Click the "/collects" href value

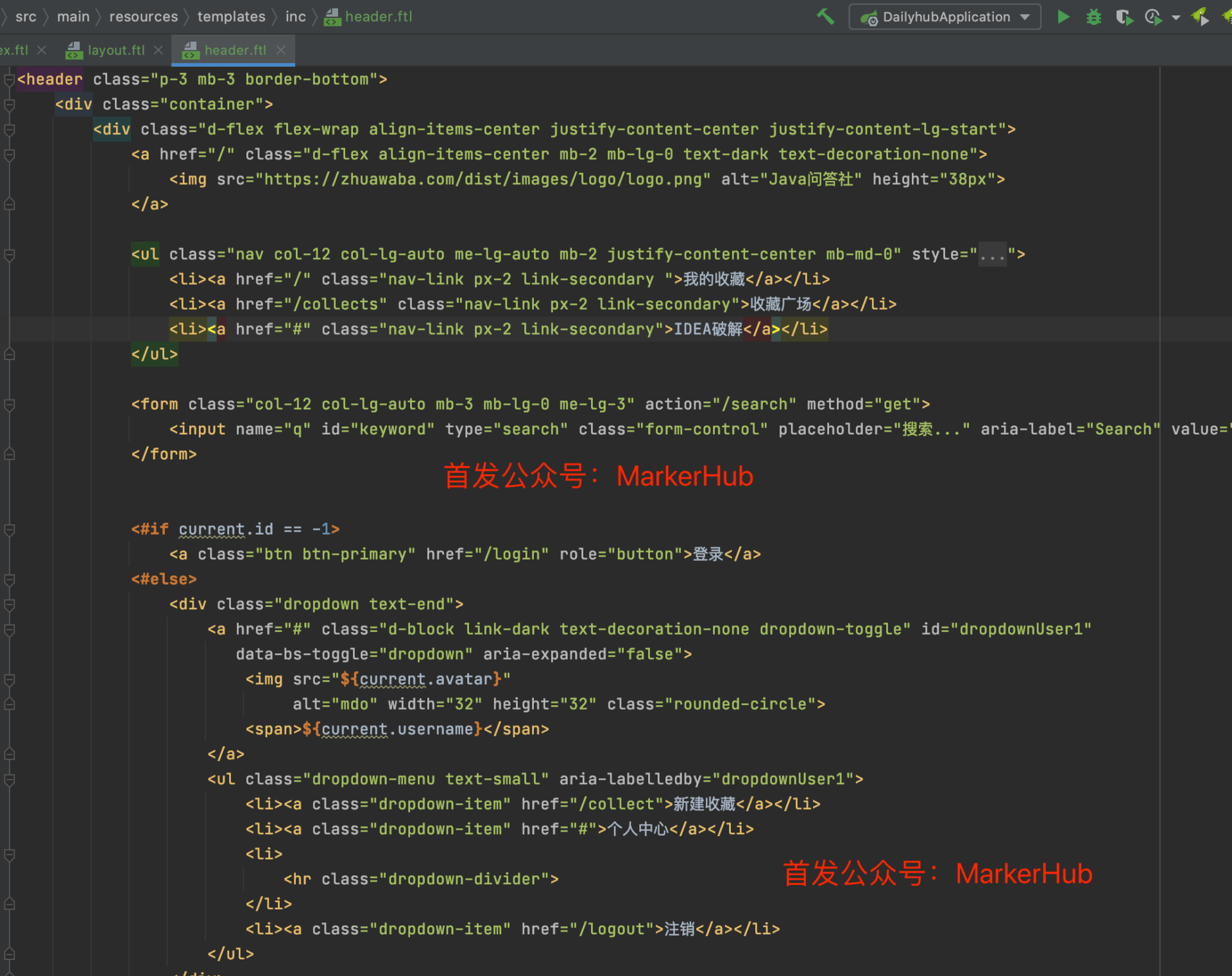335,305
